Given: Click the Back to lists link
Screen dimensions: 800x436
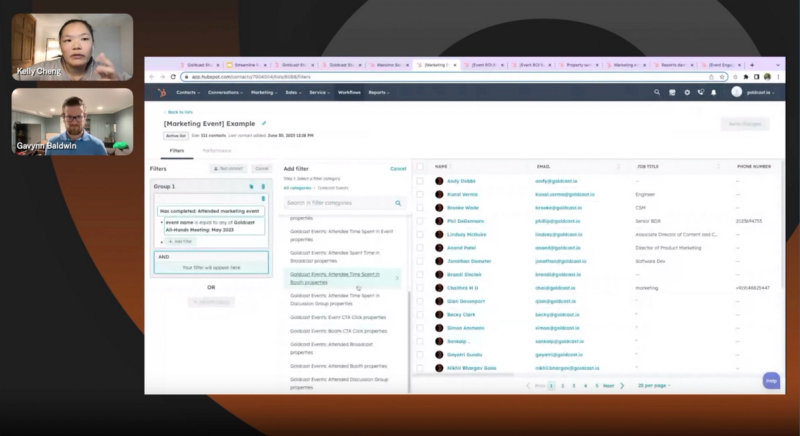Looking at the screenshot, I should tap(179, 112).
